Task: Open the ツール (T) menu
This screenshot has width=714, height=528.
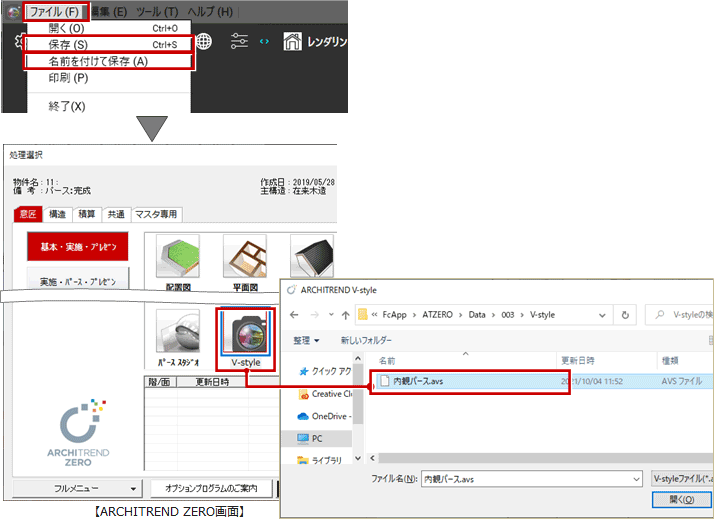Action: pos(157,11)
